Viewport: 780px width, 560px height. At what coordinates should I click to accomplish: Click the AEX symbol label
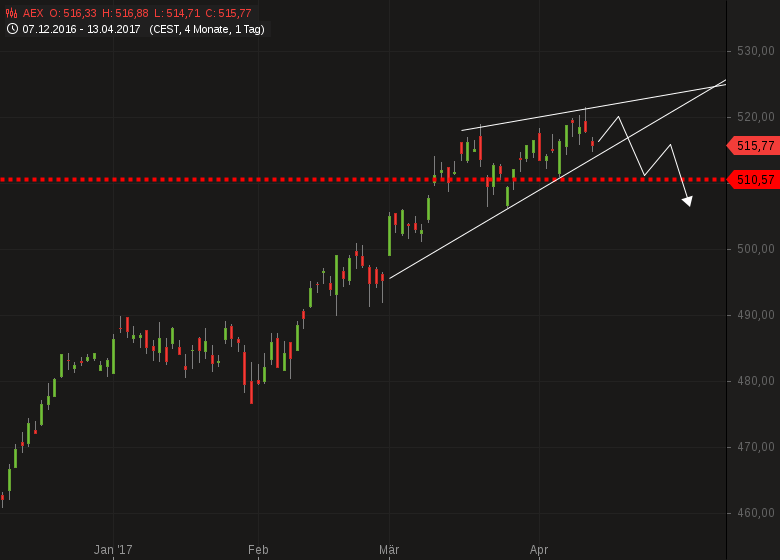click(x=34, y=13)
